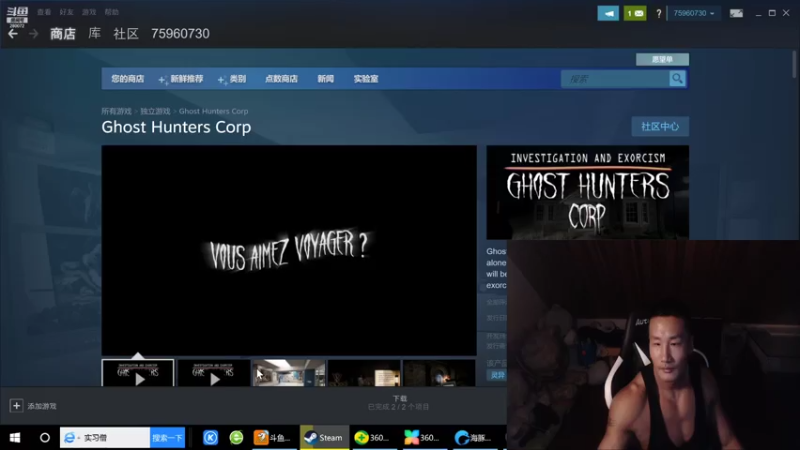800x450 pixels.
Task: Open the blue K app in taskbar
Action: (210, 438)
